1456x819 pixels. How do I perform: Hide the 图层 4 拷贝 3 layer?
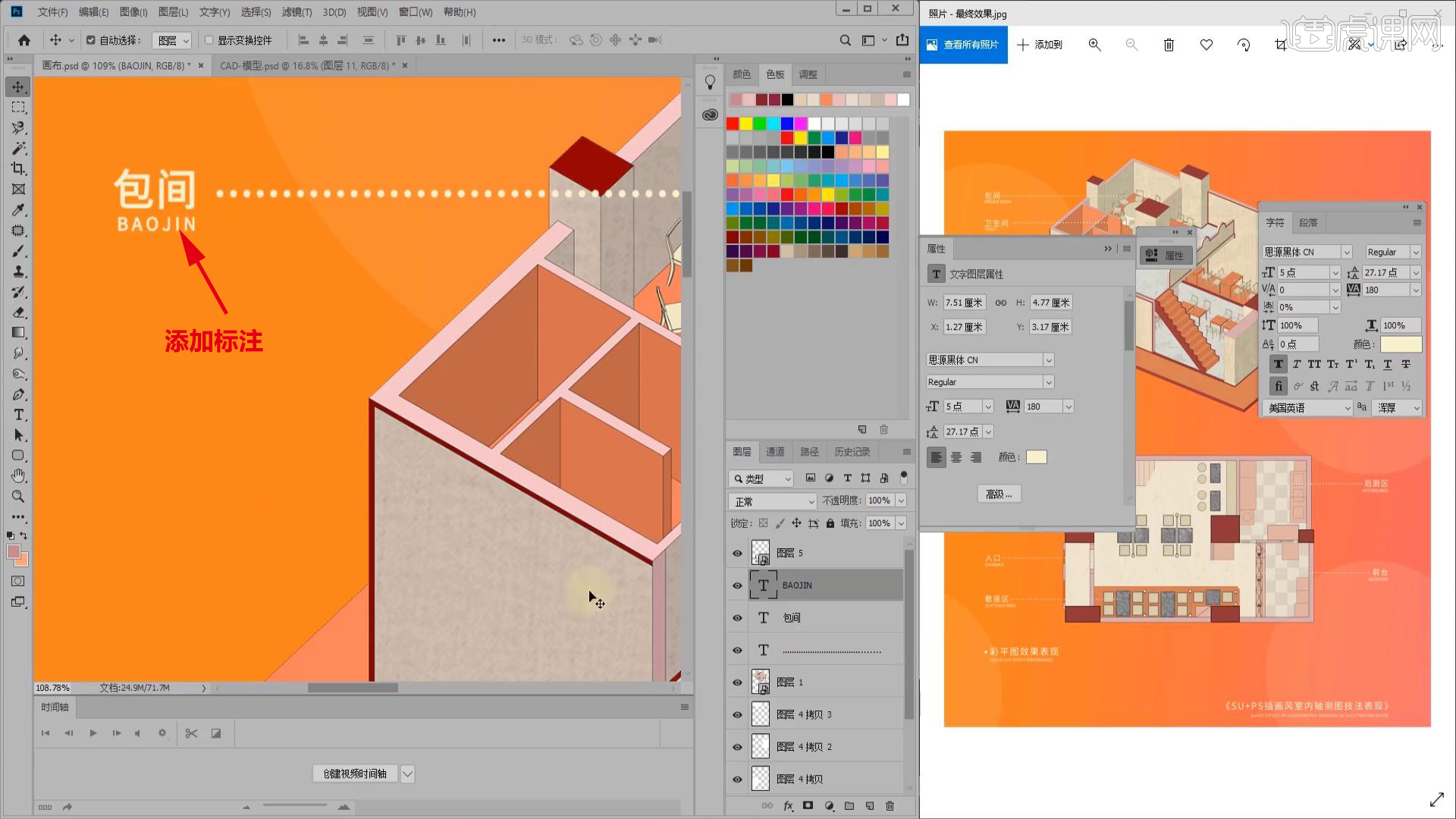coord(737,714)
